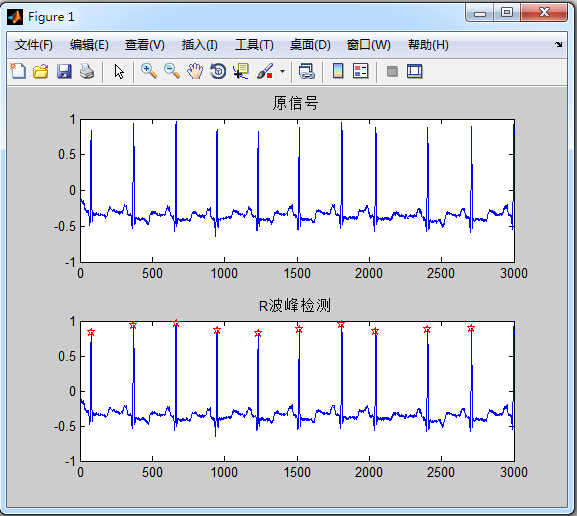The height and width of the screenshot is (516, 577).
Task: Insert Legend with the toolbar icon
Action: (x=360, y=71)
